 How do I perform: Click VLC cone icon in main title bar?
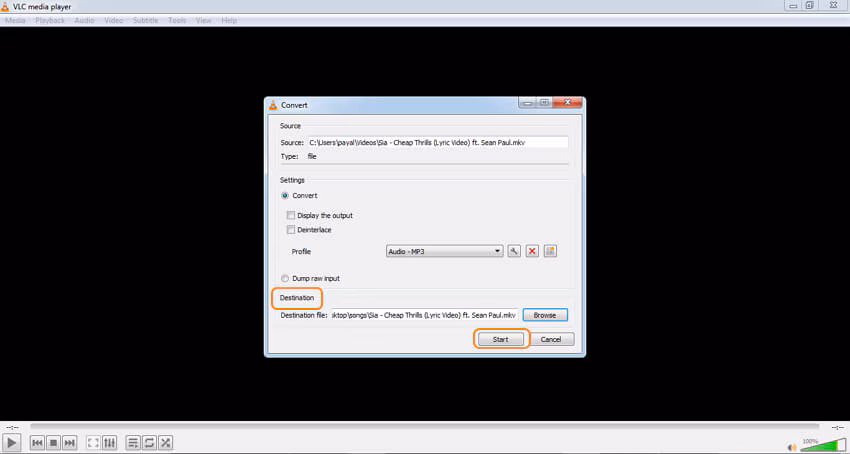pyautogui.click(x=5, y=7)
